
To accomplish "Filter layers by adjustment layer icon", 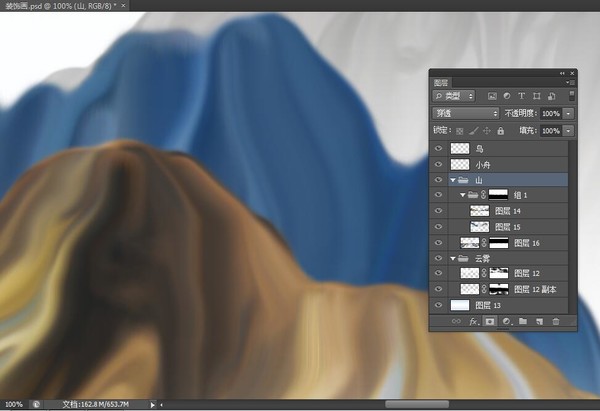I will pyautogui.click(x=507, y=96).
